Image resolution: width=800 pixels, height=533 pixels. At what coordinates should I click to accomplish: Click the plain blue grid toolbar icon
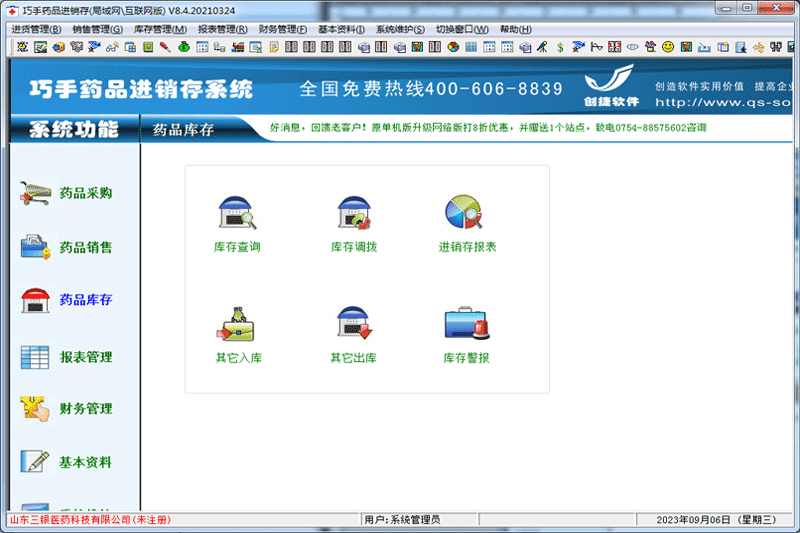(471, 47)
